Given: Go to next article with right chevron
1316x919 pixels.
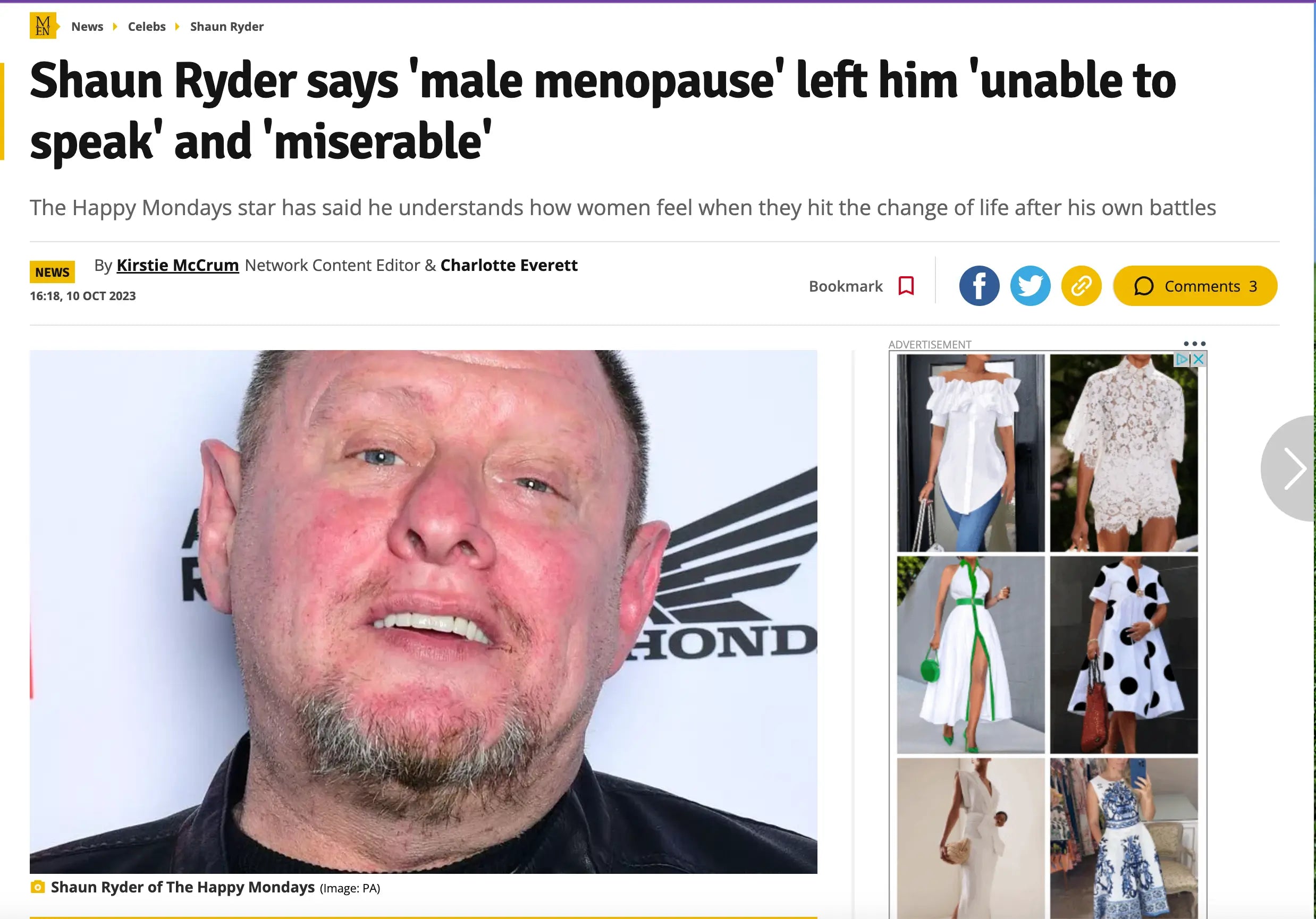Looking at the screenshot, I should (1293, 468).
